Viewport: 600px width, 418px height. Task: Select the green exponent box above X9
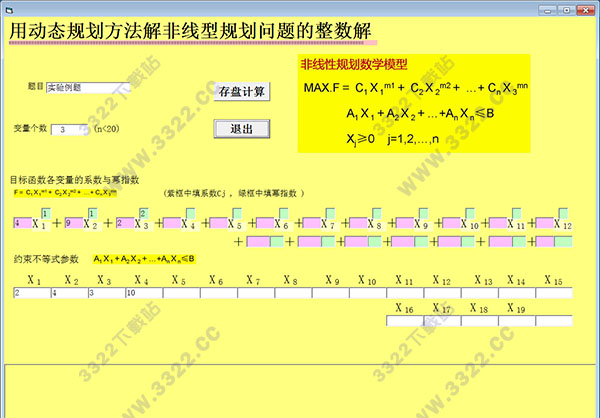point(423,214)
